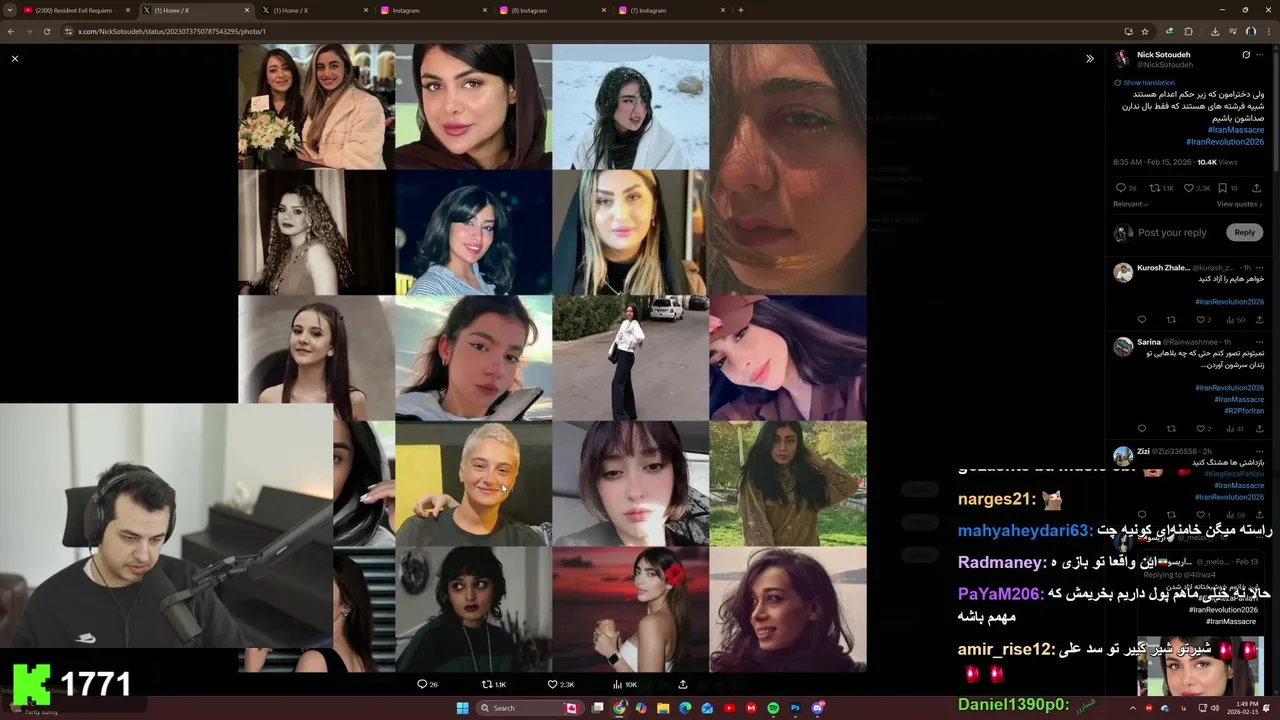Click the repost icon below the photo
Image resolution: width=1280 pixels, height=720 pixels.
487,684
